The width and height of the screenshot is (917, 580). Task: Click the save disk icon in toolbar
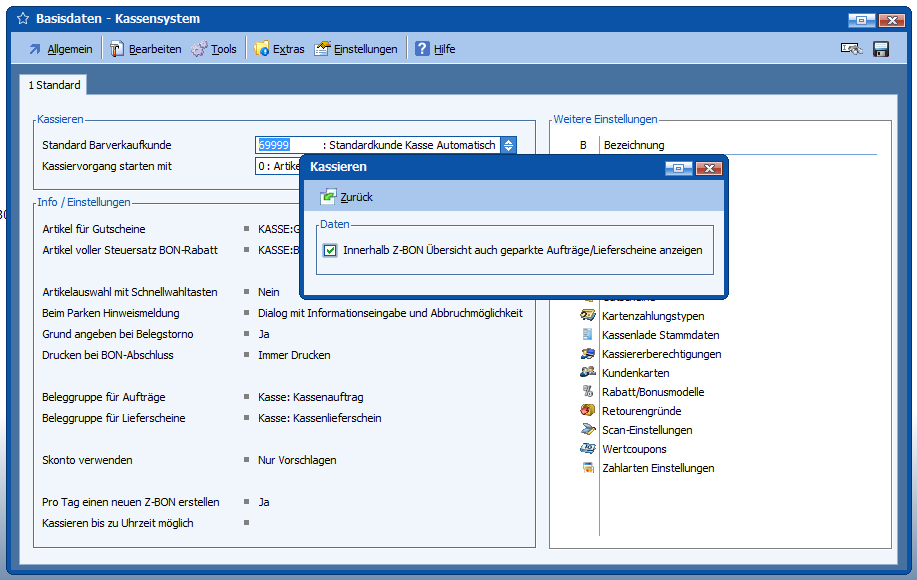click(881, 49)
